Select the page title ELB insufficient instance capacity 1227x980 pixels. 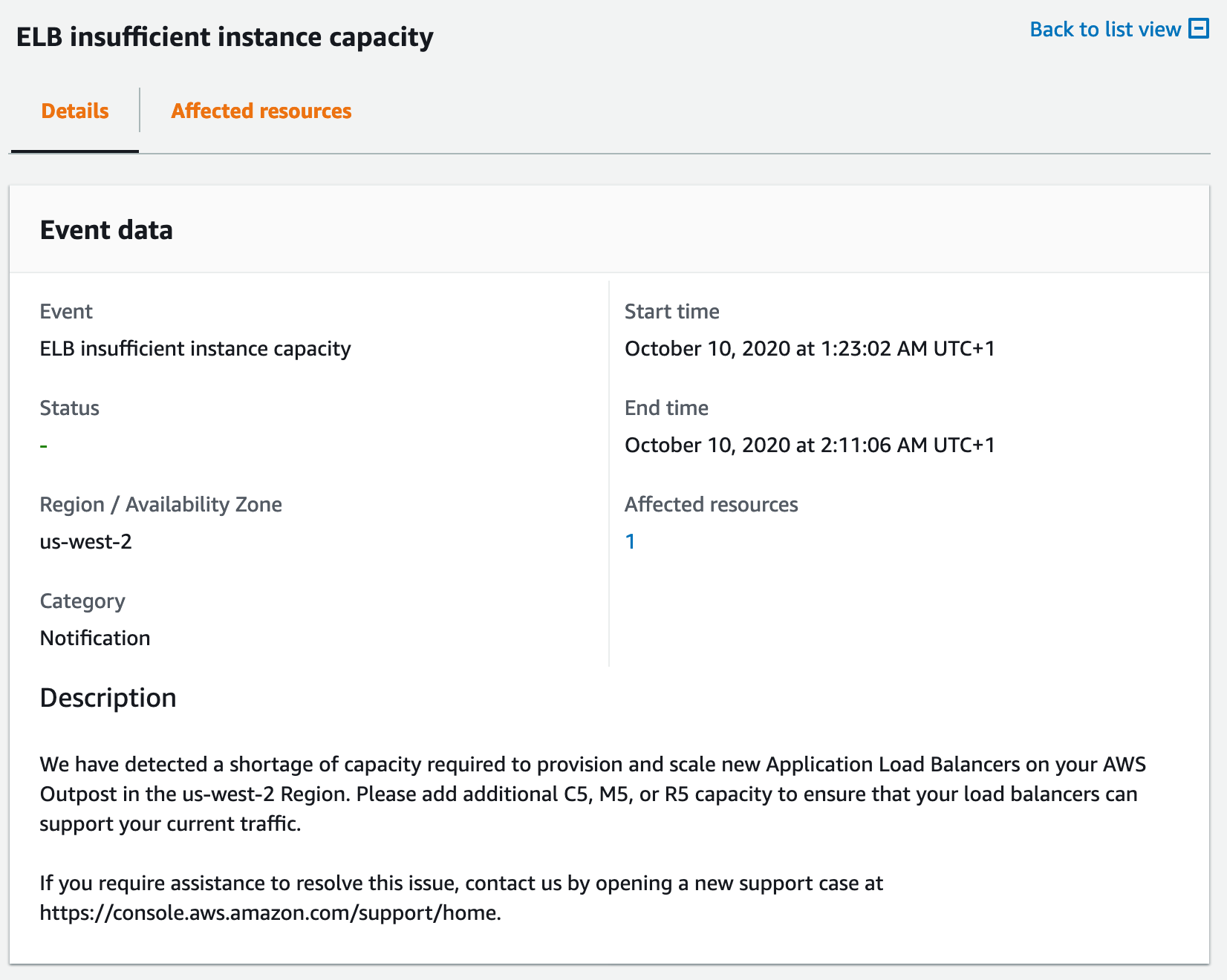(x=225, y=36)
